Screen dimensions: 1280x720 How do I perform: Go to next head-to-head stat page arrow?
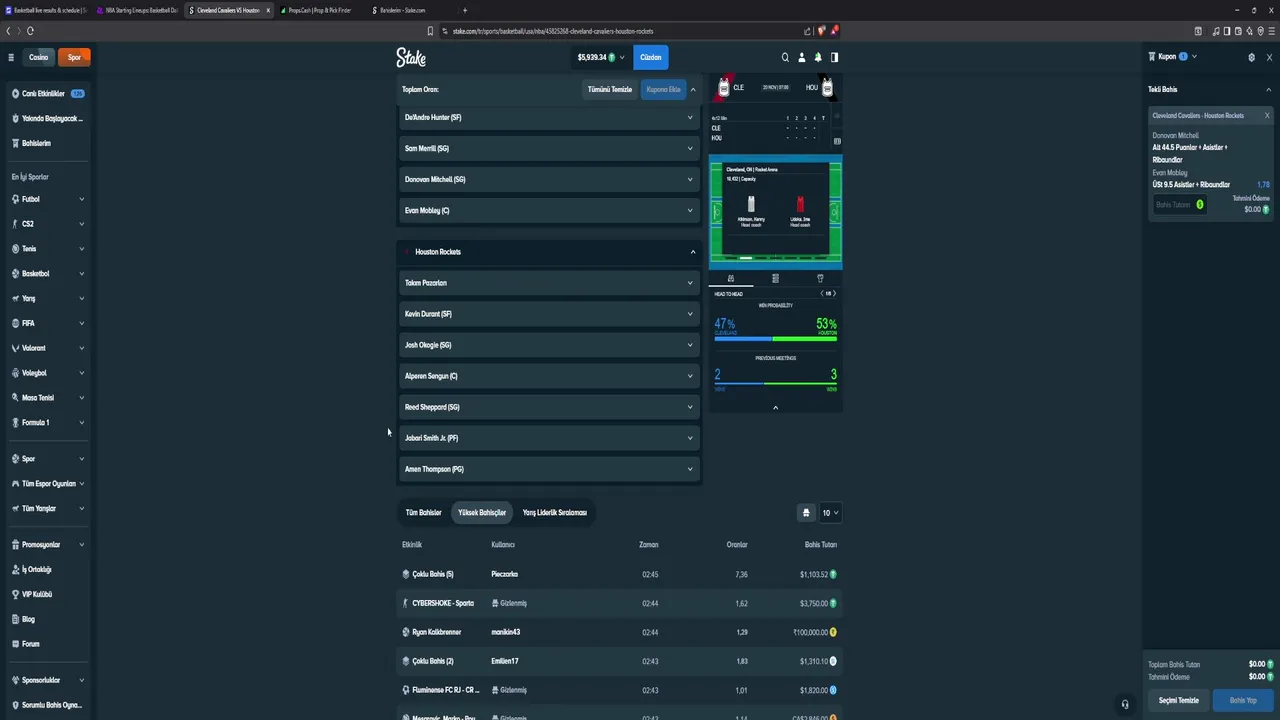[834, 293]
